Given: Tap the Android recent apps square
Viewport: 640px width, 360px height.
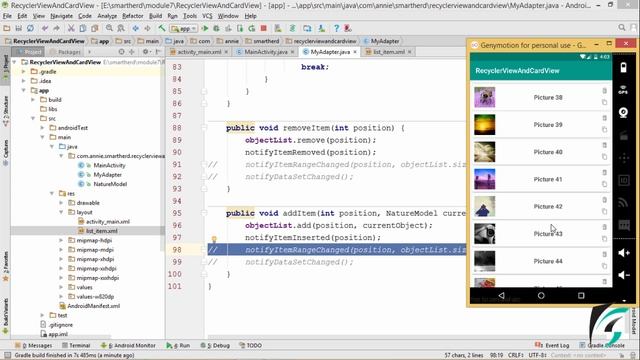Looking at the screenshot, I should tap(581, 296).
